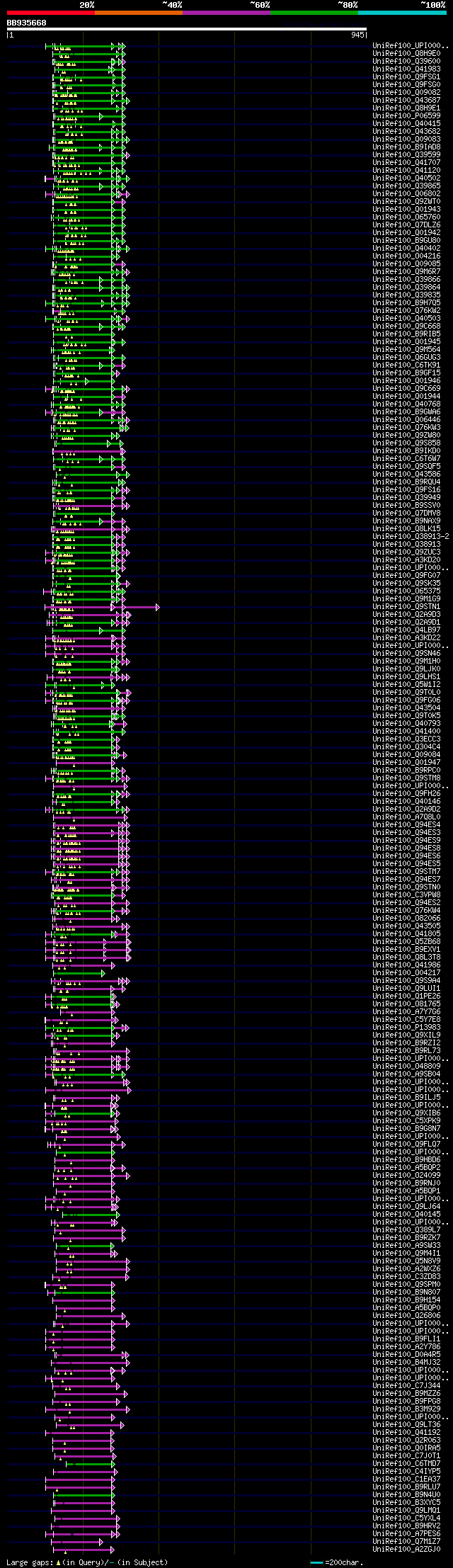Select the UniRef100_Q8LK15 label
The height and width of the screenshot is (1568, 453).
pos(406,528)
